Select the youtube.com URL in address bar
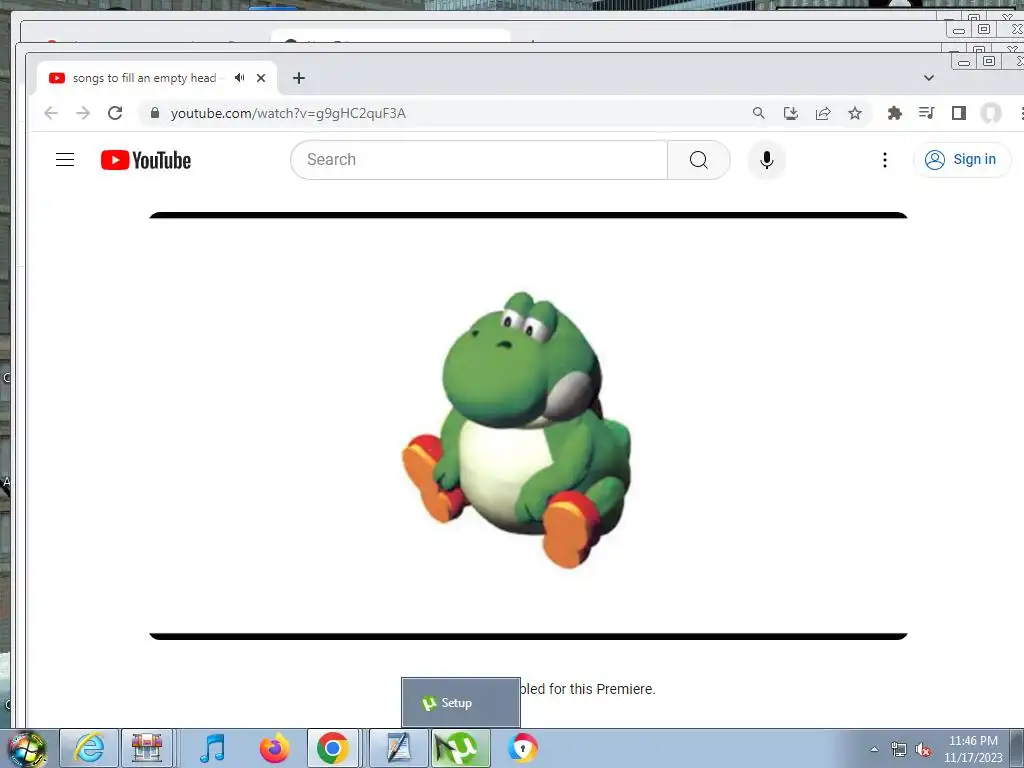 pyautogui.click(x=288, y=113)
